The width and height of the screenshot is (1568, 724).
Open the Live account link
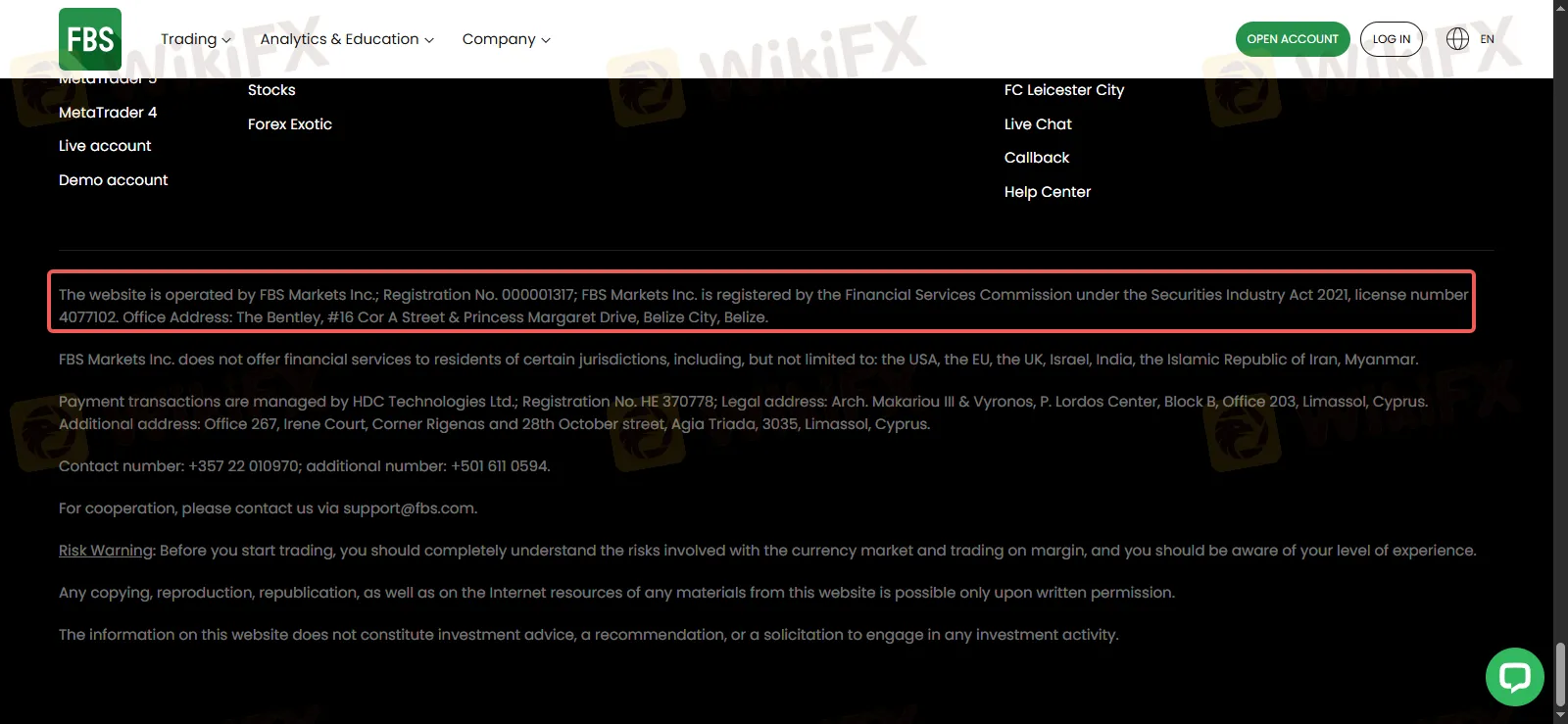click(105, 146)
